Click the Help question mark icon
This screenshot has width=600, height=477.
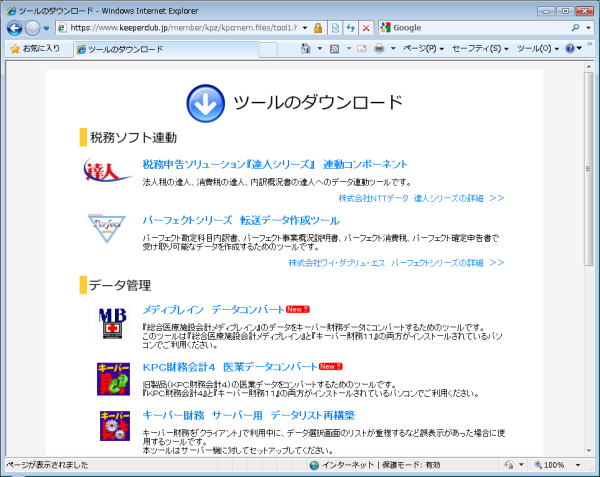[x=570, y=49]
